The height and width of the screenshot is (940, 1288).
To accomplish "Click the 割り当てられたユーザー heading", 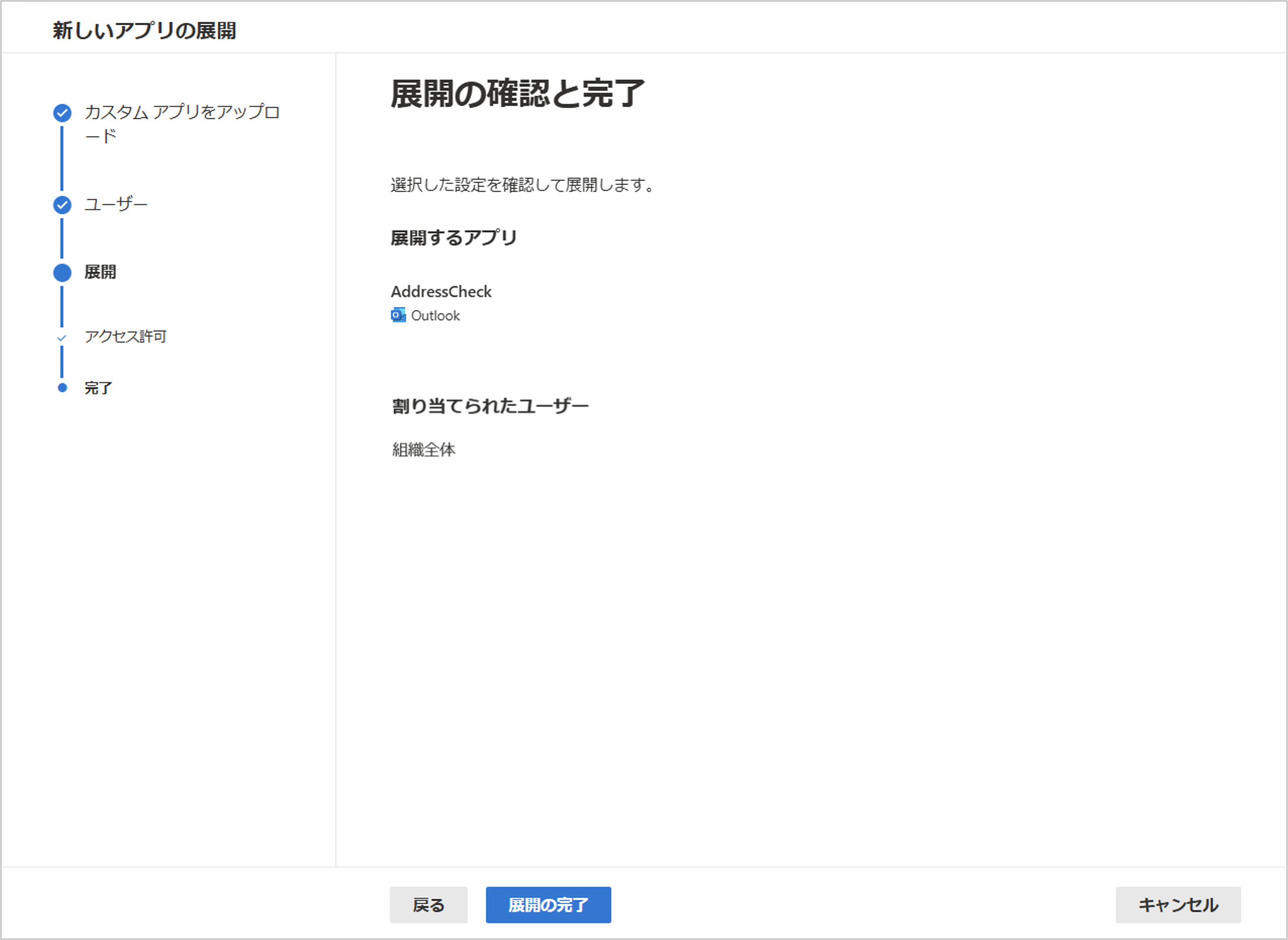I will (490, 406).
